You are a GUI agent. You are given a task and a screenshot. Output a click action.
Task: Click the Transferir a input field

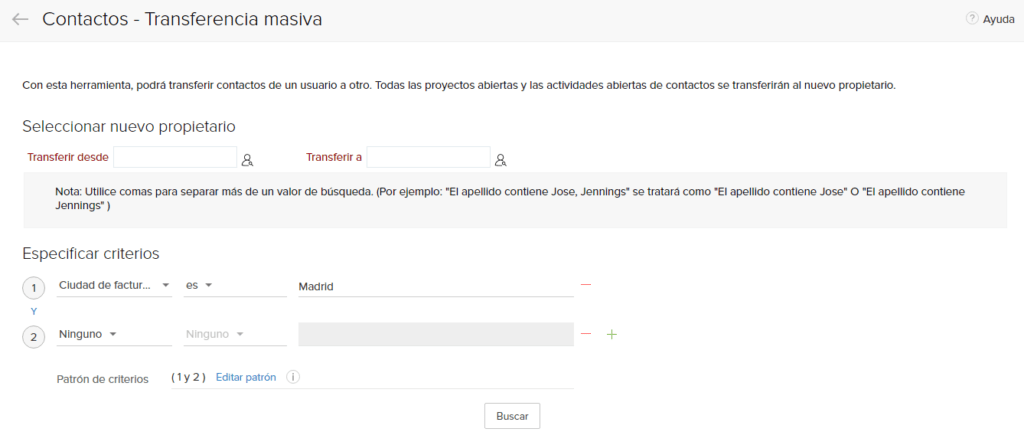click(428, 157)
